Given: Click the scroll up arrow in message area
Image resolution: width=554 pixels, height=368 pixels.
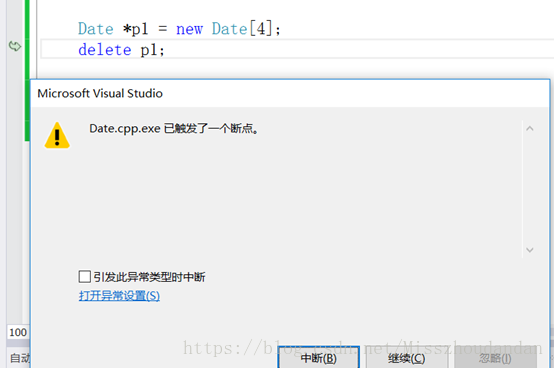Looking at the screenshot, I should (530, 129).
